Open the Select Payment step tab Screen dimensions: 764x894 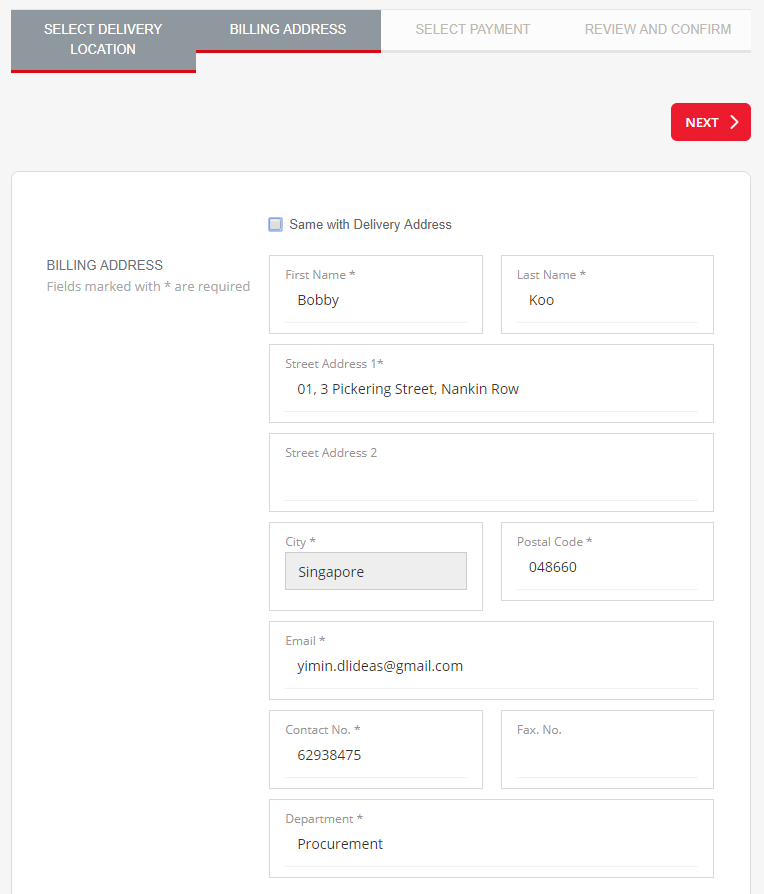click(473, 30)
